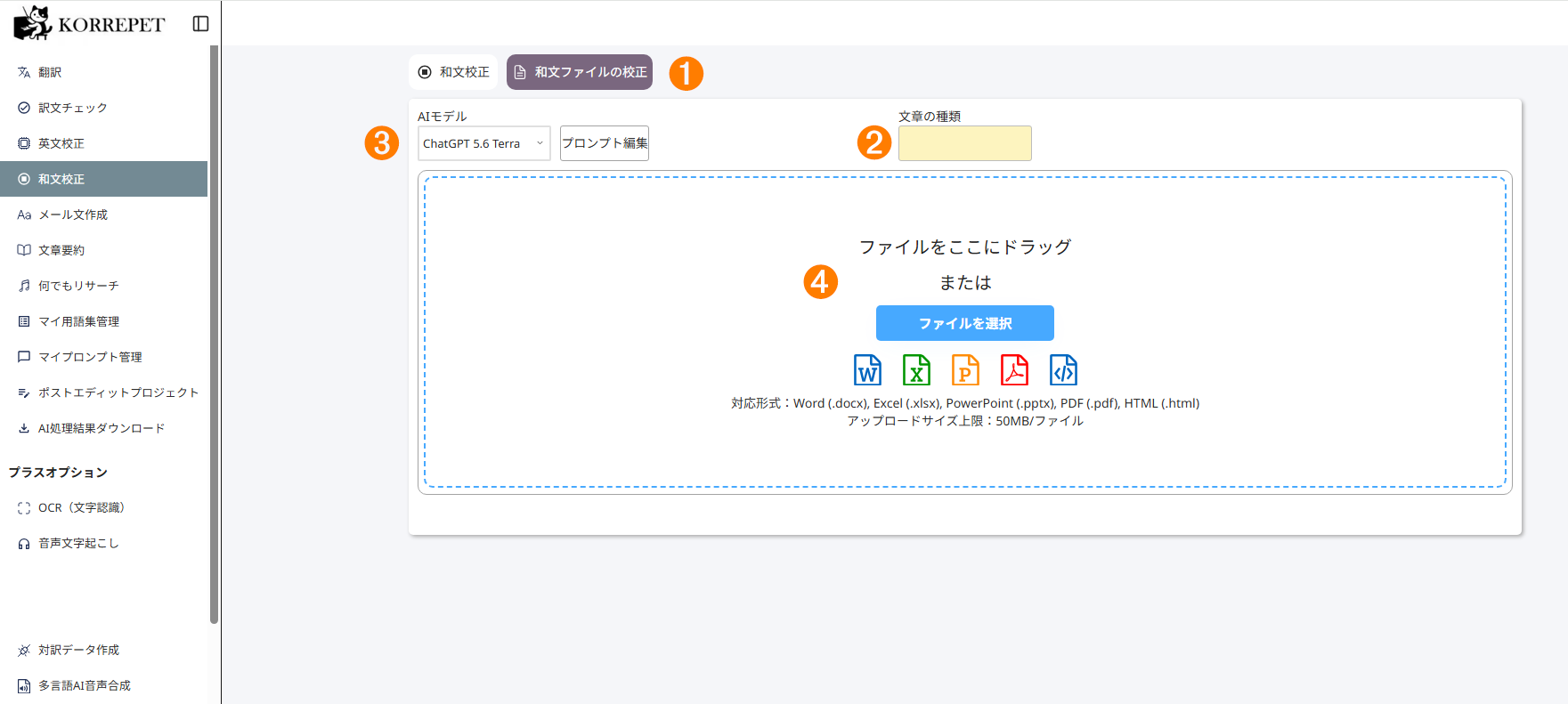
Task: Open the AIモデル ChatGPT 5.6 Terra dropdown
Action: [x=484, y=143]
